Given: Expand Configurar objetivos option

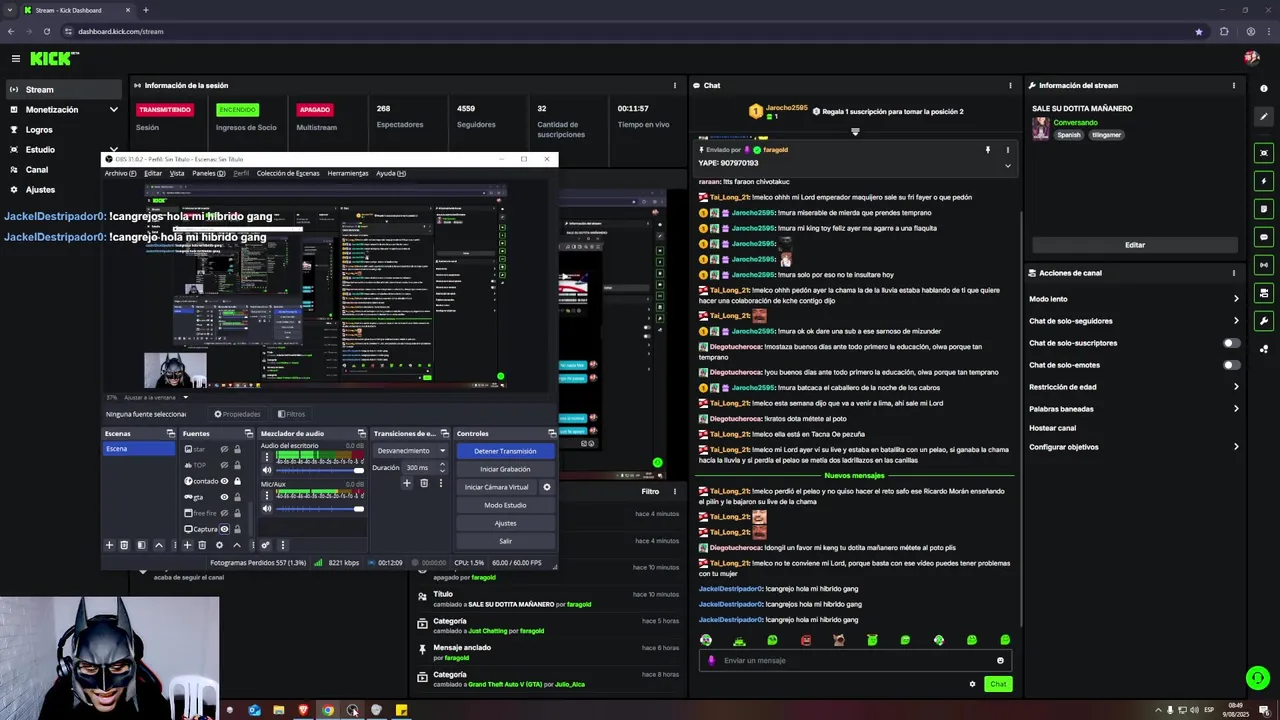Looking at the screenshot, I should [x=1236, y=447].
